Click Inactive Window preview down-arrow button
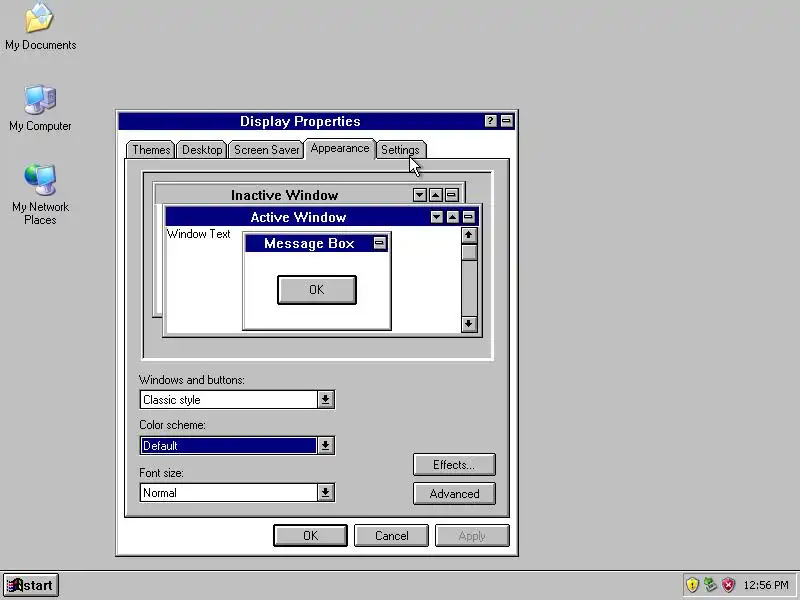Image resolution: width=800 pixels, height=600 pixels. coord(420,195)
